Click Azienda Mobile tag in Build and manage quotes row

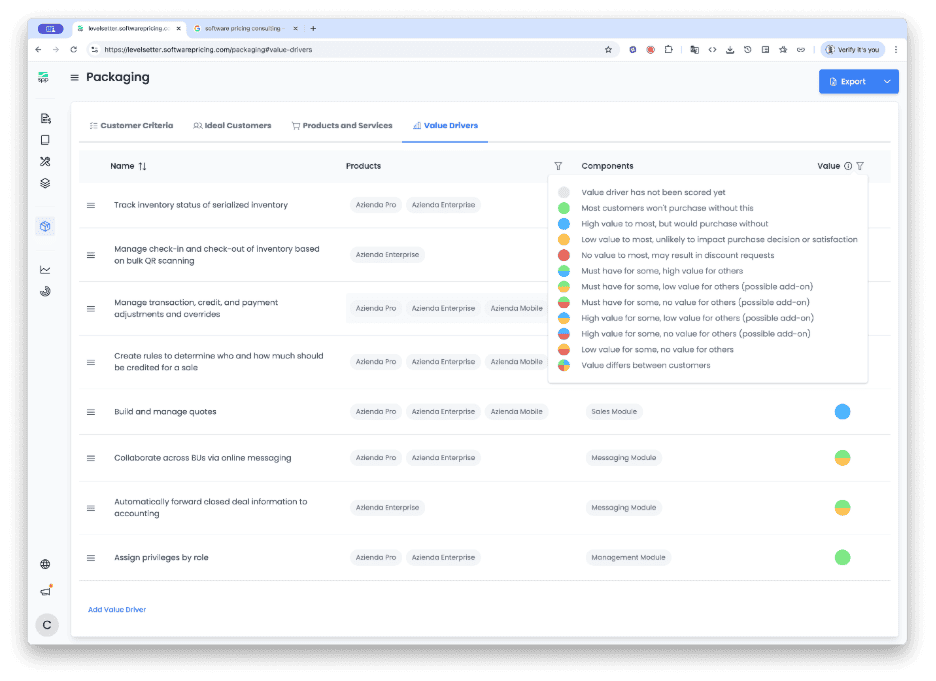coord(516,412)
